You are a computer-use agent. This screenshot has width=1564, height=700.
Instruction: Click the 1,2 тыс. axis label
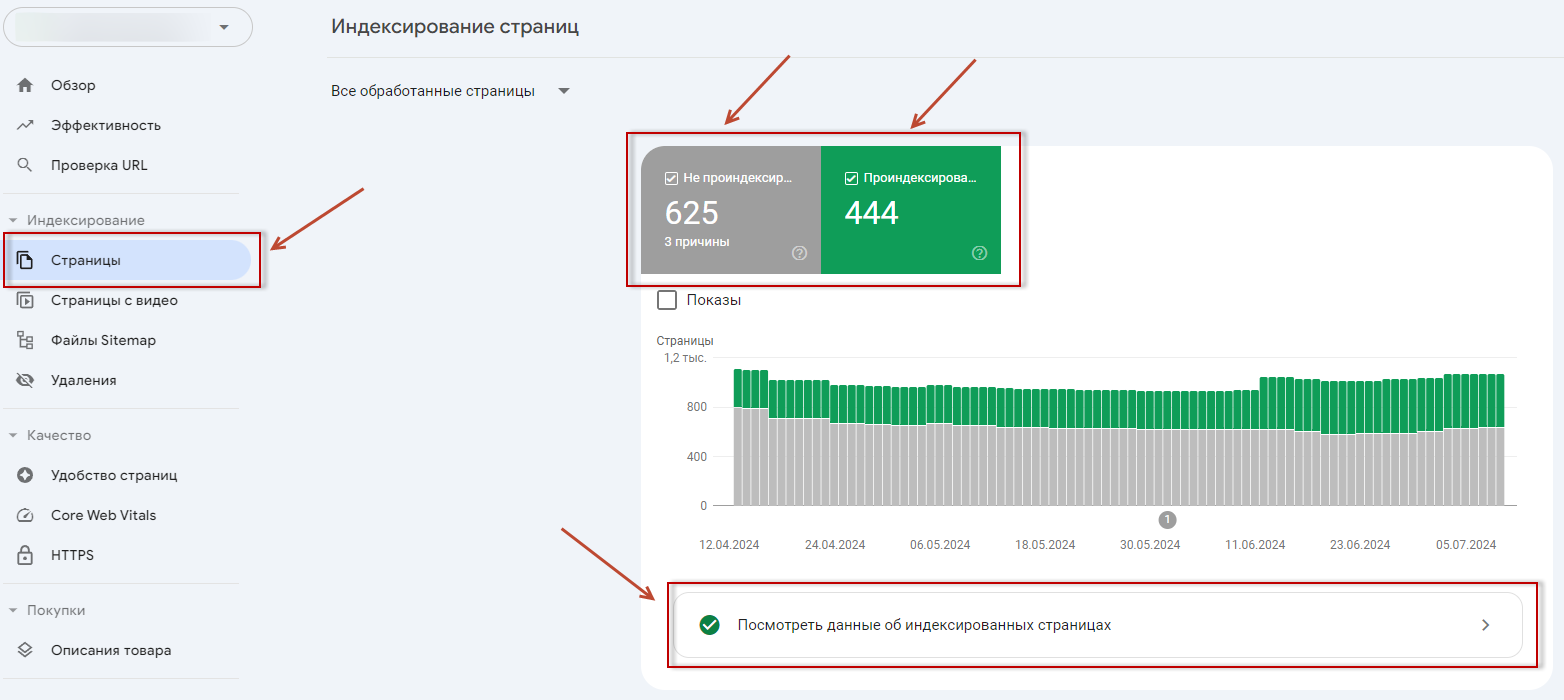pos(686,357)
